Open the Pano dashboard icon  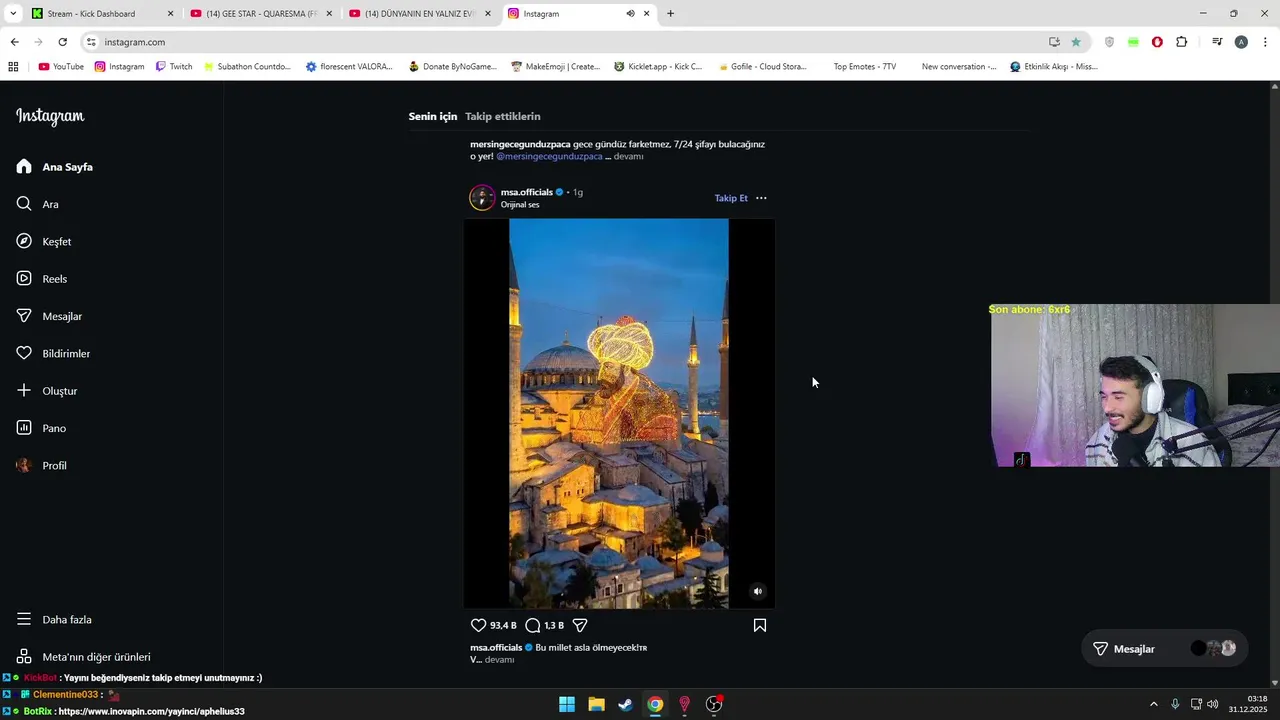24,428
